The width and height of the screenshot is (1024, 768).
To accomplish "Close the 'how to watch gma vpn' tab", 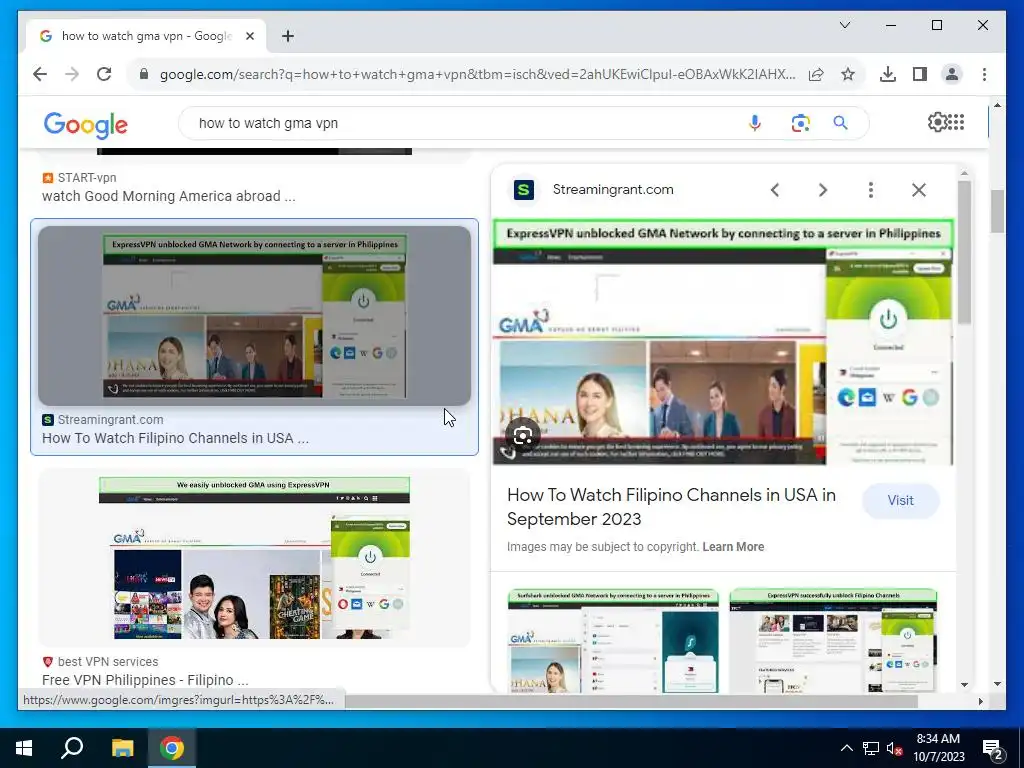I will click(x=249, y=36).
